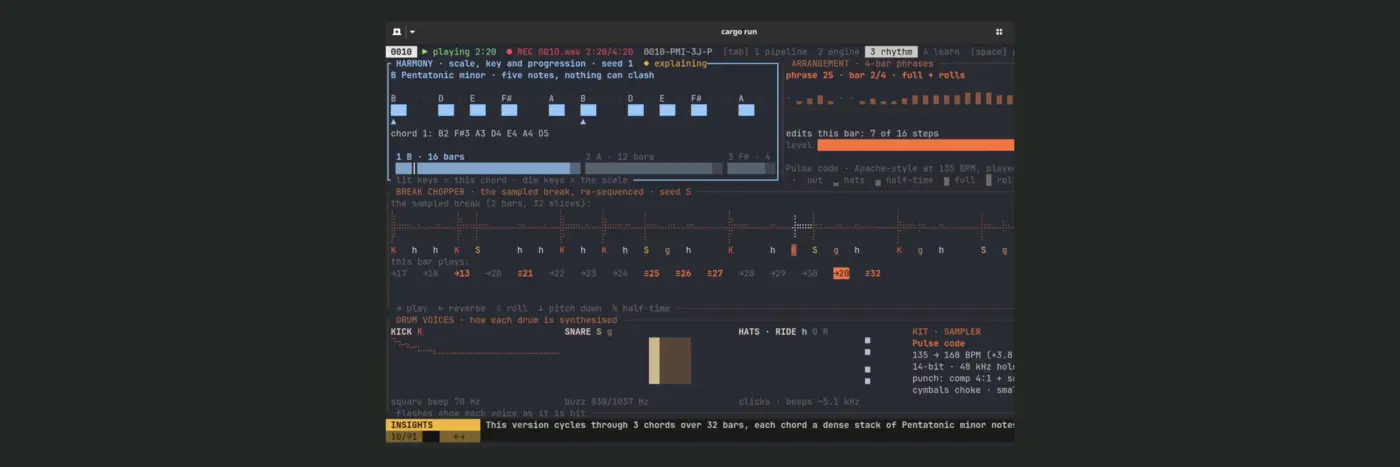Click the lower-octave E key block
The image size is (1400, 467).
pos(478,110)
